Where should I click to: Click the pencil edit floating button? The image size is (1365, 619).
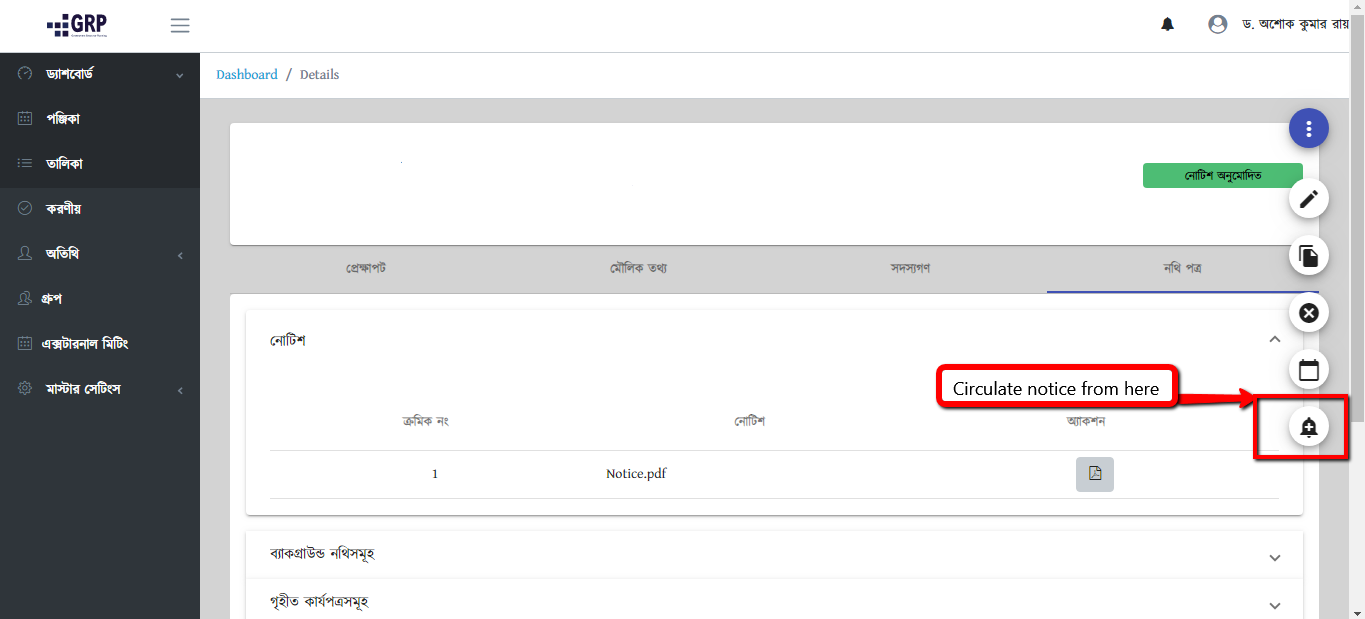click(x=1308, y=199)
